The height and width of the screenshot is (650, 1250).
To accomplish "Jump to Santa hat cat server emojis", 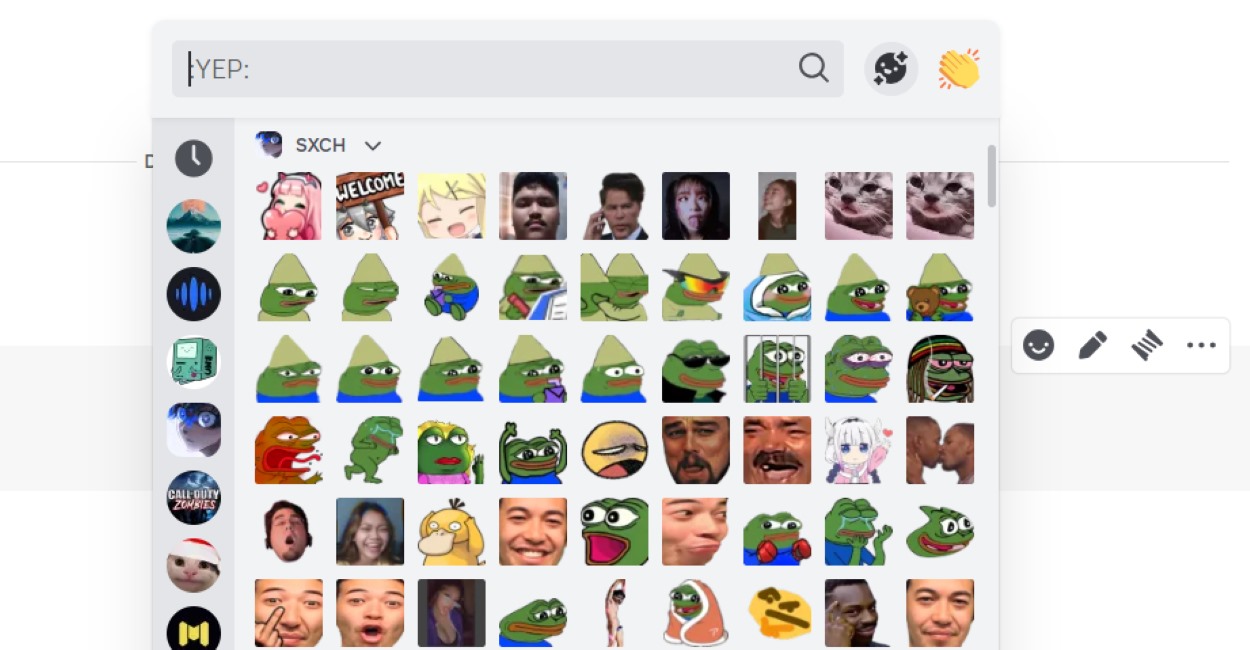I will 194,566.
